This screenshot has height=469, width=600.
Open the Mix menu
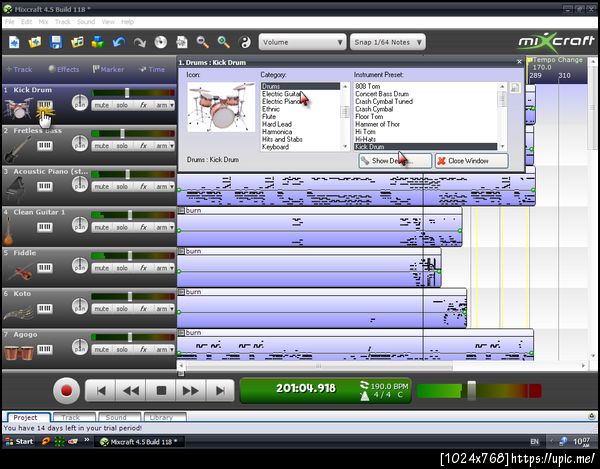point(43,22)
